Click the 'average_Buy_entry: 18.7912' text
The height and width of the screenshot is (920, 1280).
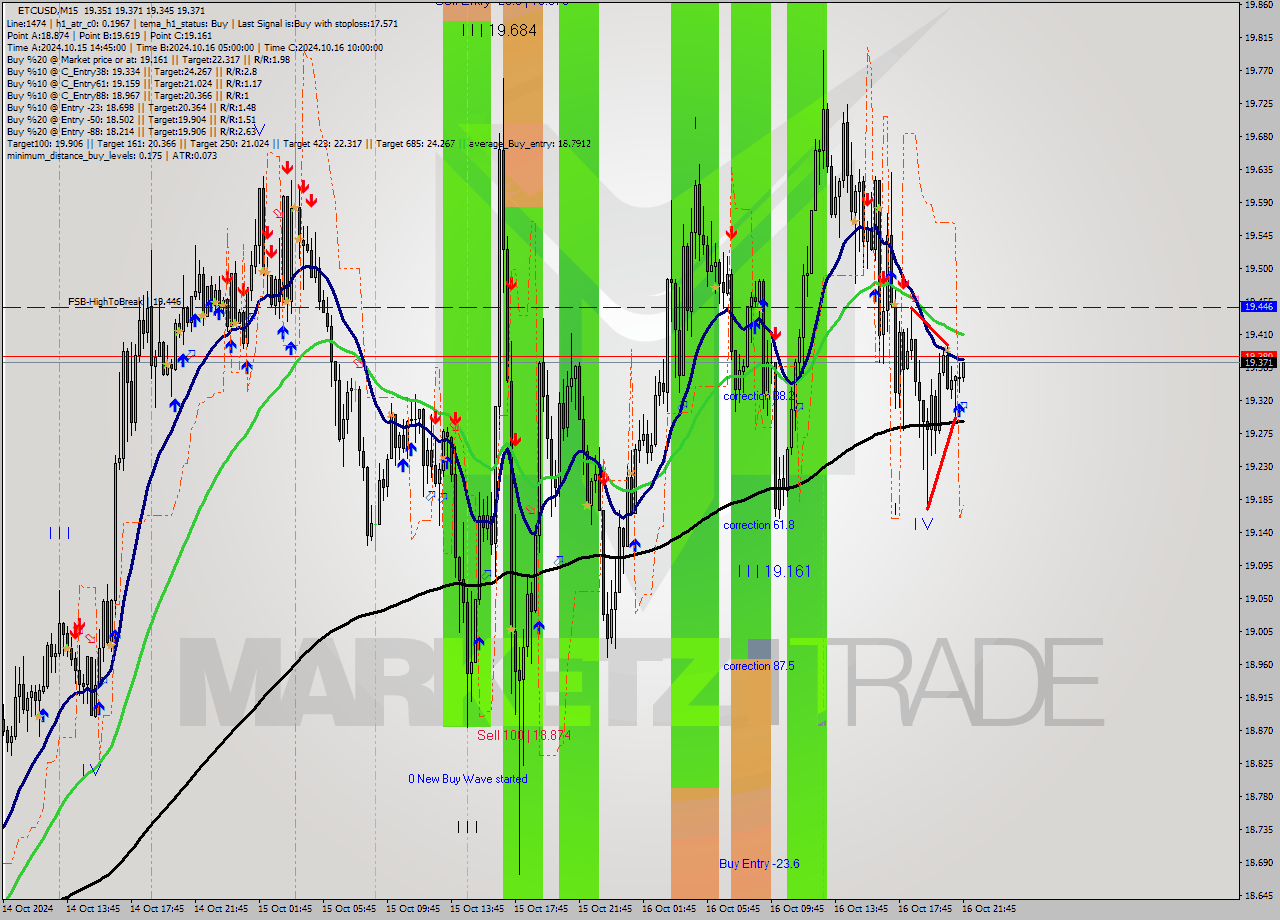[529, 143]
